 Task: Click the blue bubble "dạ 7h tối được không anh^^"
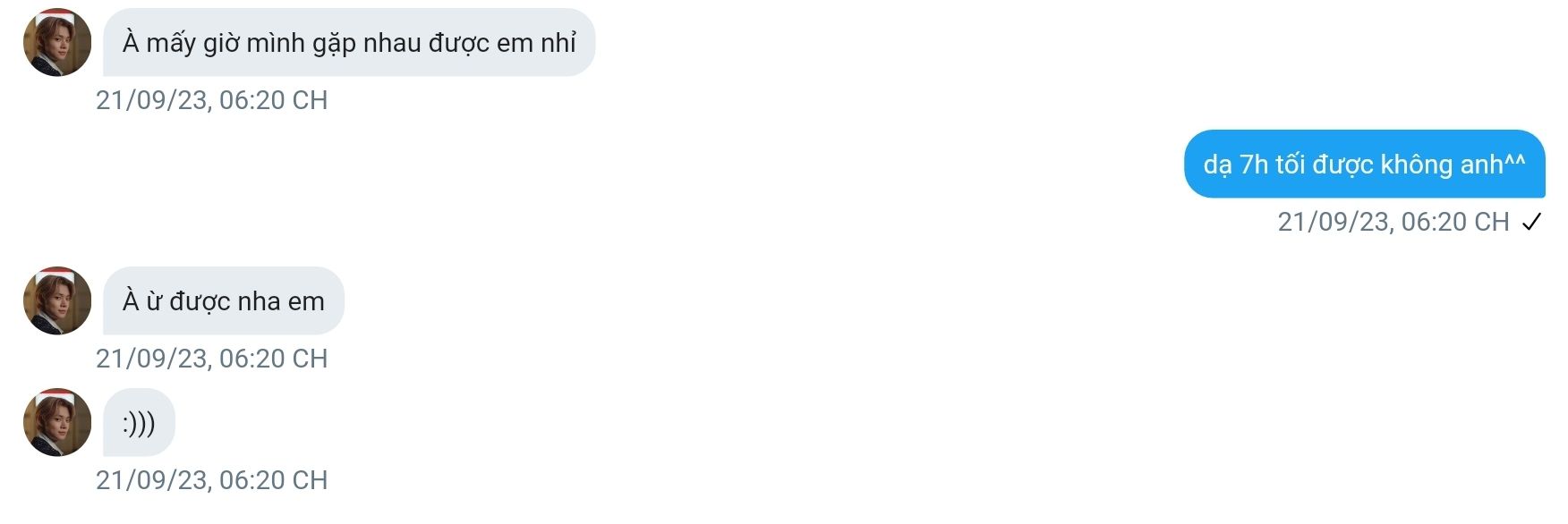pos(1364,164)
